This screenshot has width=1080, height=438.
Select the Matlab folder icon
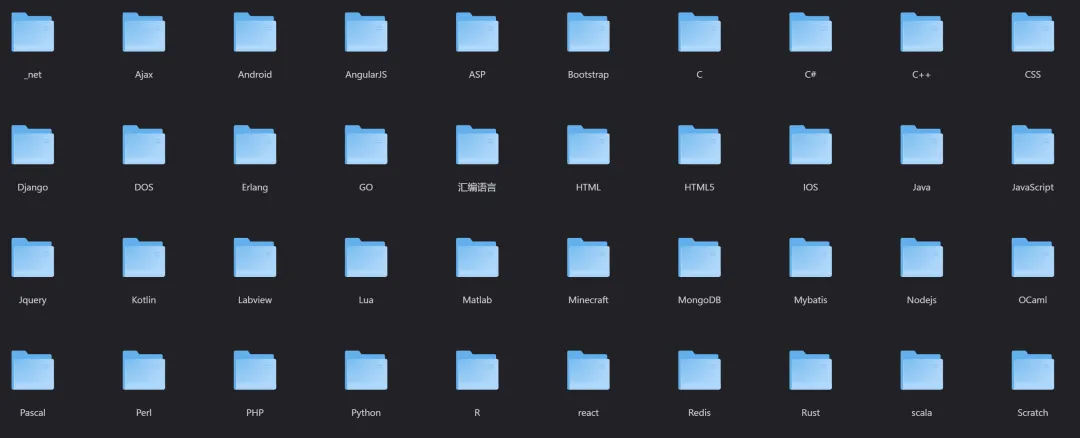pyautogui.click(x=477, y=258)
